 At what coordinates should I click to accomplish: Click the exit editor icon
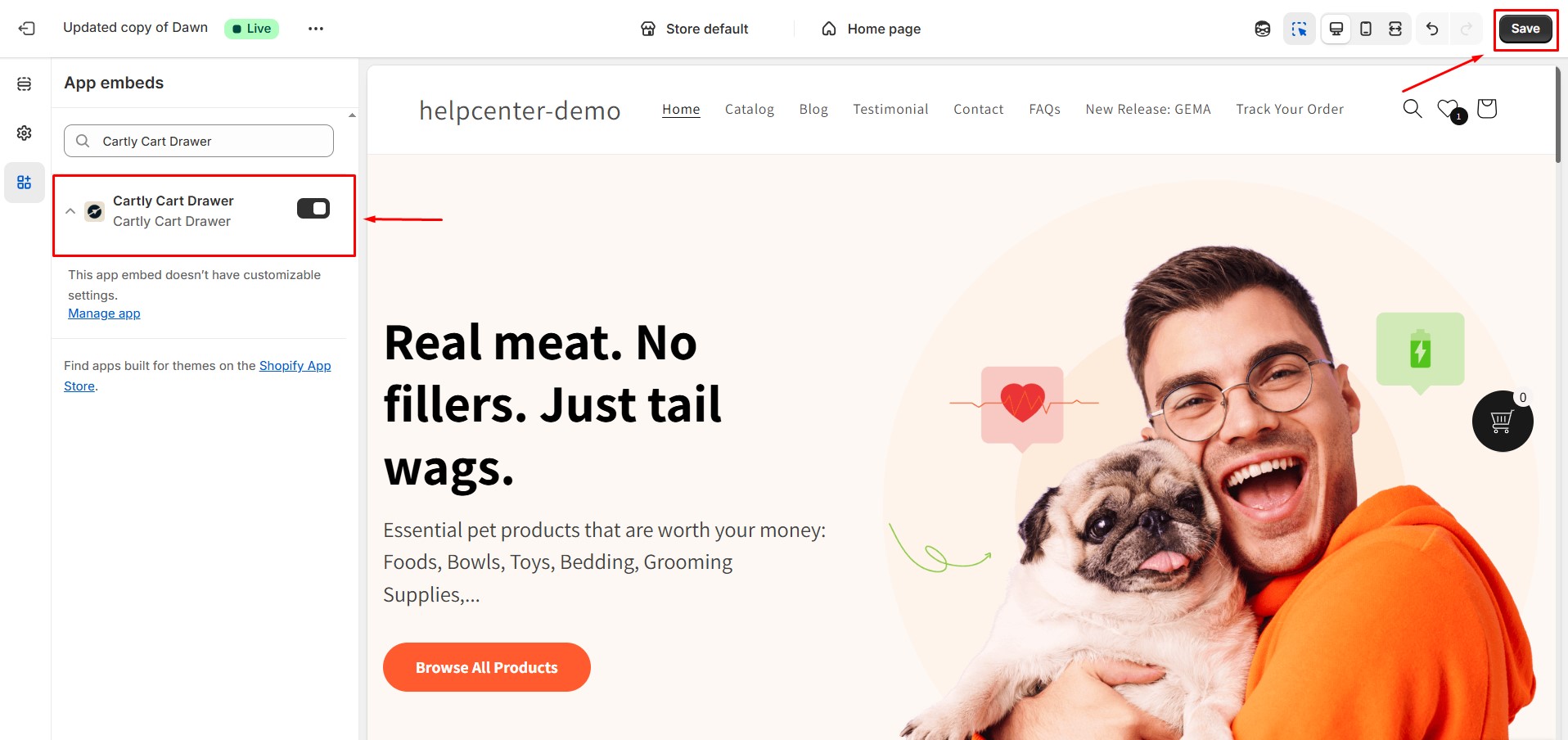coord(26,29)
